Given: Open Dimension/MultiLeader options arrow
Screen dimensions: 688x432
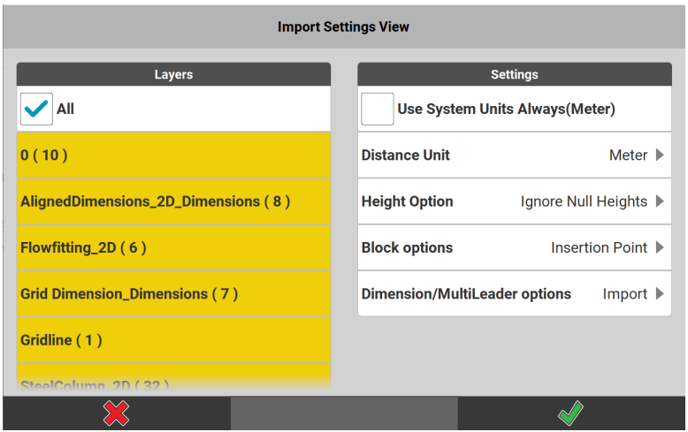Looking at the screenshot, I should point(660,294).
